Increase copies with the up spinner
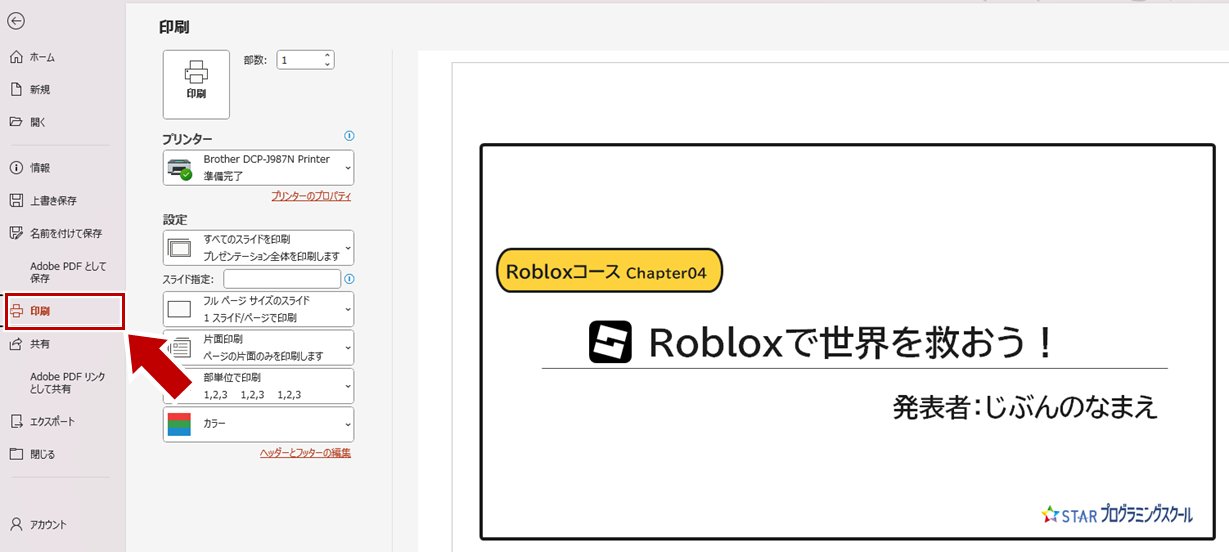 coord(327,56)
